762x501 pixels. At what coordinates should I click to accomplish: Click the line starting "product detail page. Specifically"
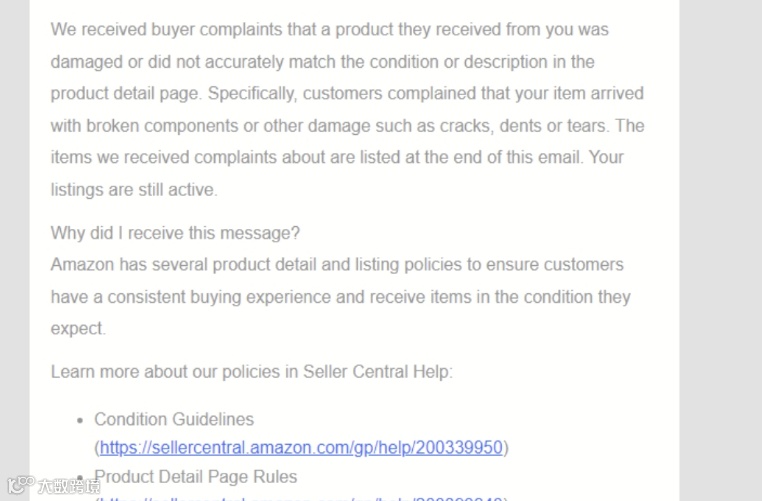coord(347,93)
